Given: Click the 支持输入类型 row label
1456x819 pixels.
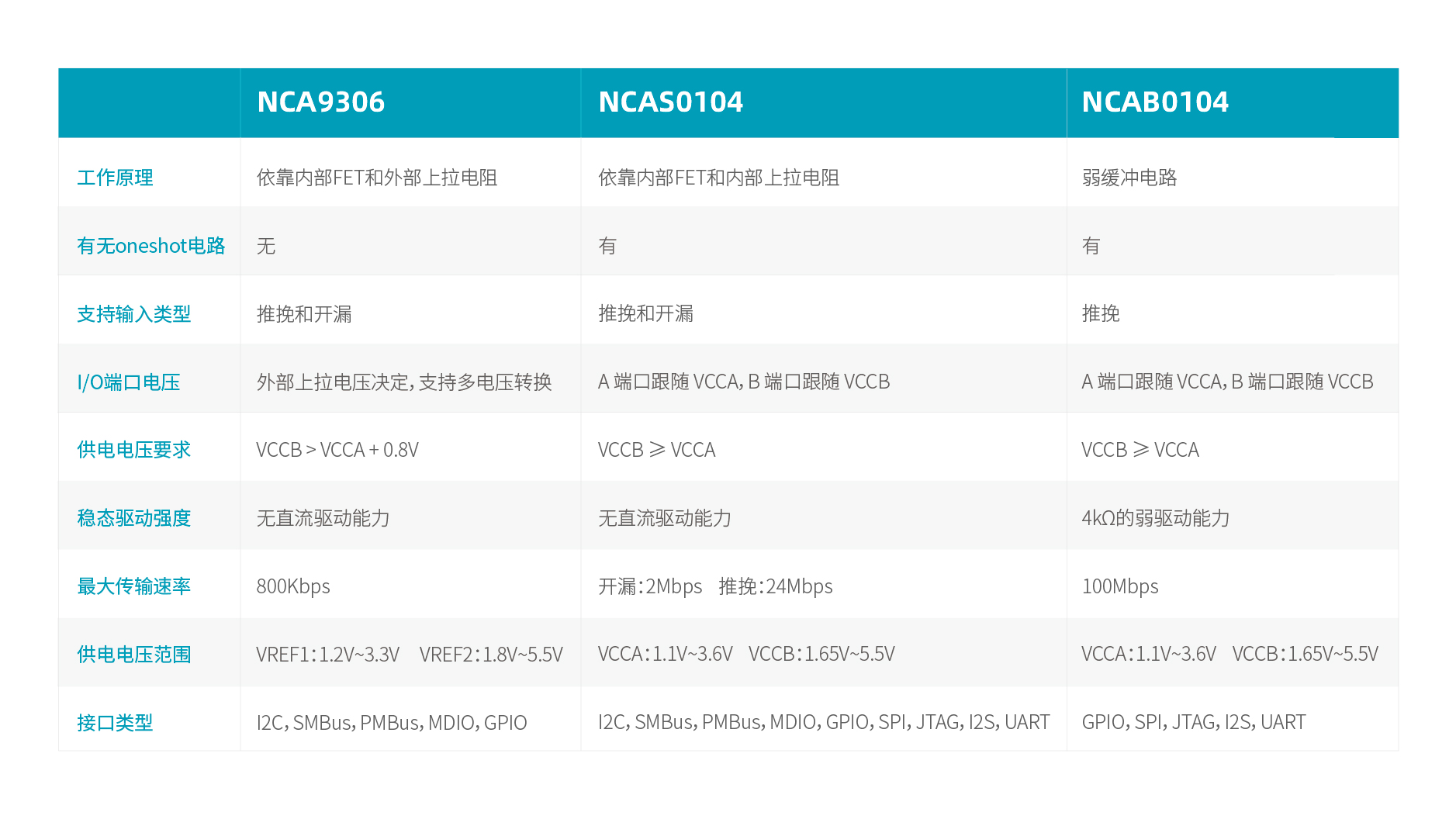Looking at the screenshot, I should coord(135,314).
